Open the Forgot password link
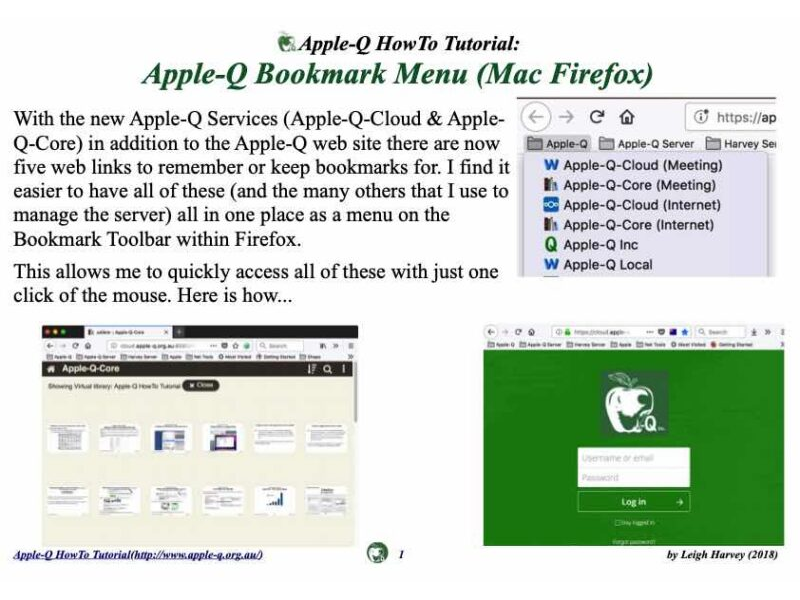The width and height of the screenshot is (800, 600). coord(634,542)
